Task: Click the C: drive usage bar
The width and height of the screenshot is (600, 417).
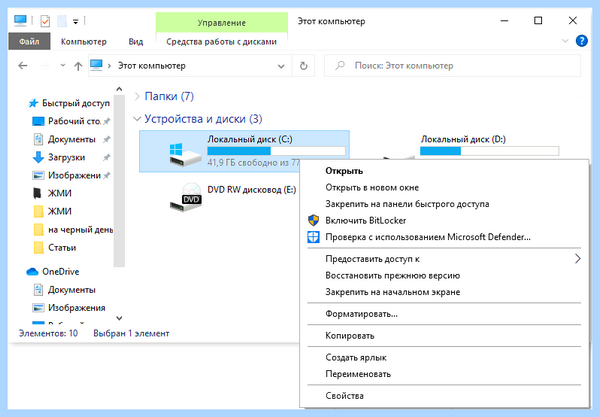Action: 276,151
